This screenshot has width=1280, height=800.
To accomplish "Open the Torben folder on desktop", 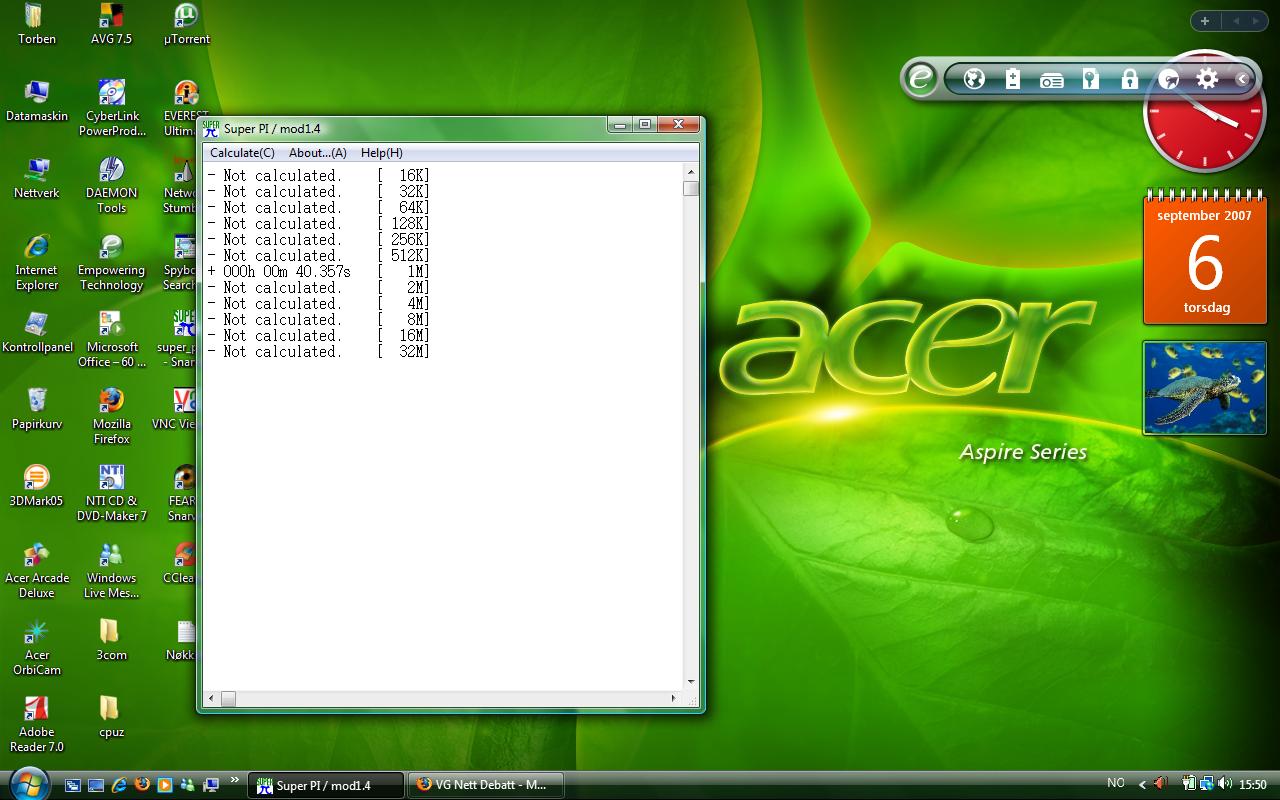I will [x=37, y=26].
